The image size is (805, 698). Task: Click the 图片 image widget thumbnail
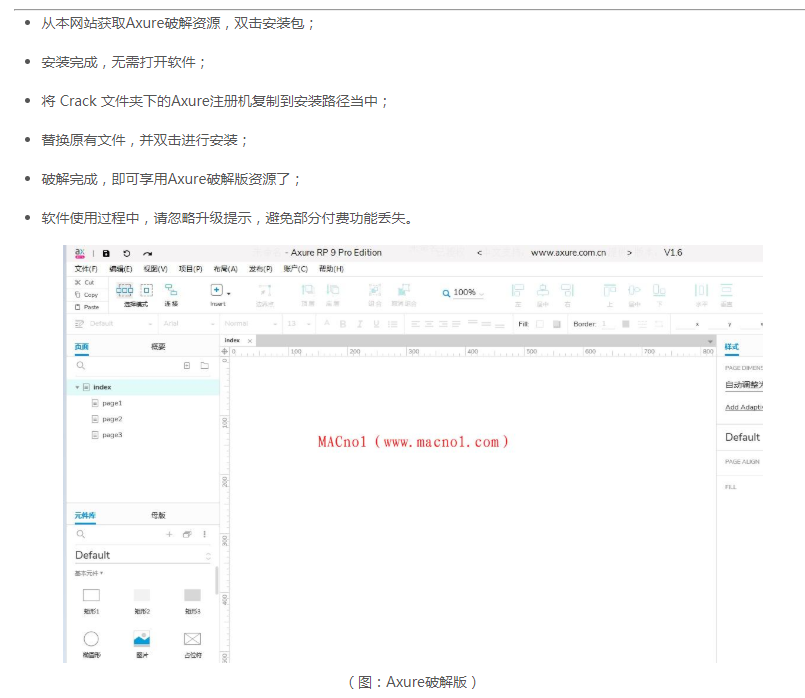(142, 639)
